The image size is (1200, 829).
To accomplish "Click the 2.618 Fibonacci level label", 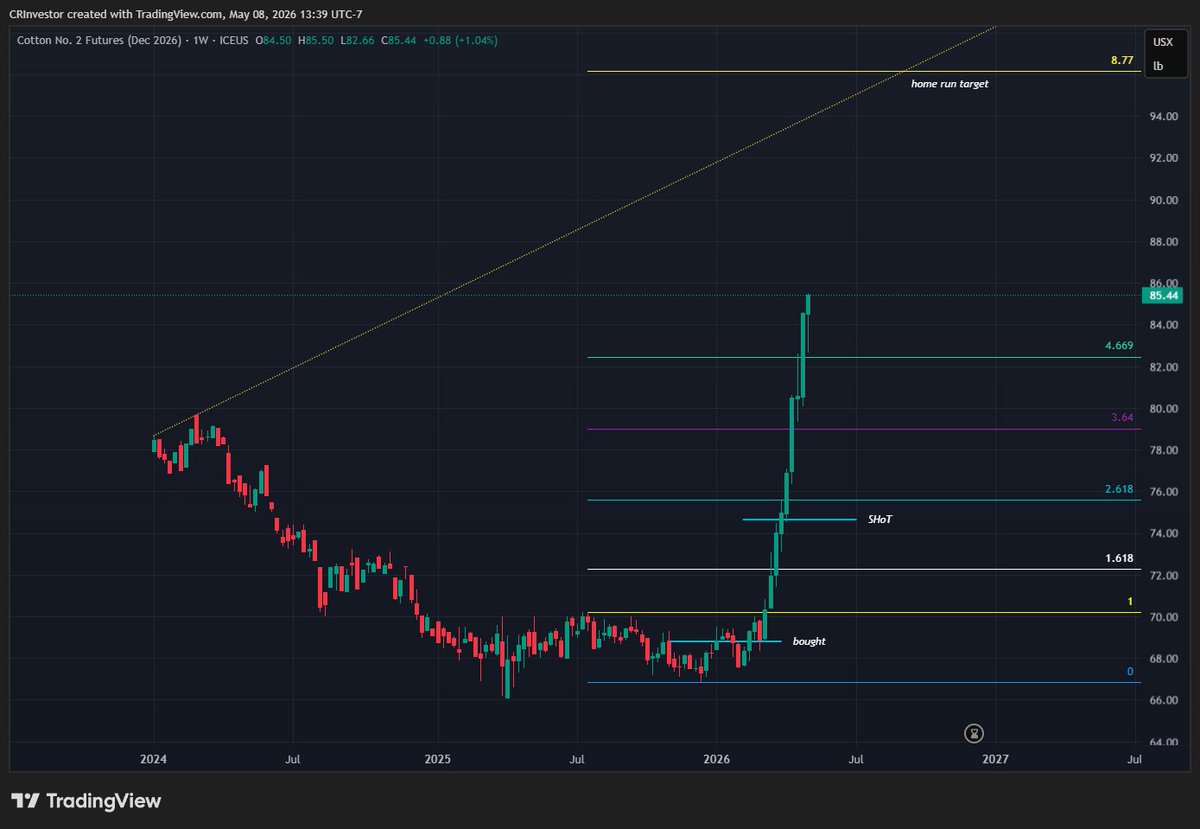I will (x=1119, y=488).
